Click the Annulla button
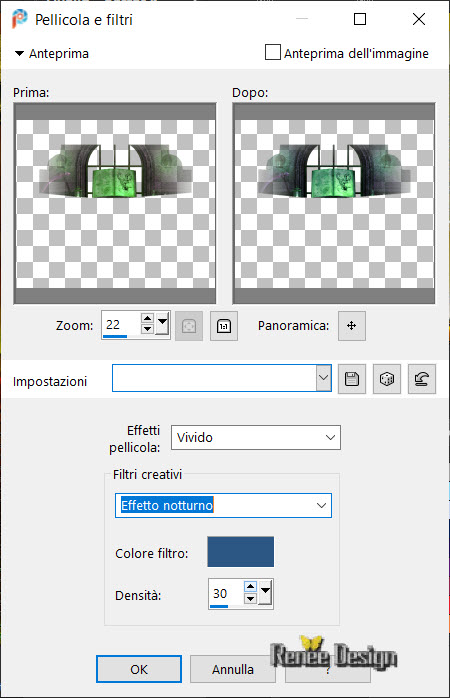 point(232,669)
